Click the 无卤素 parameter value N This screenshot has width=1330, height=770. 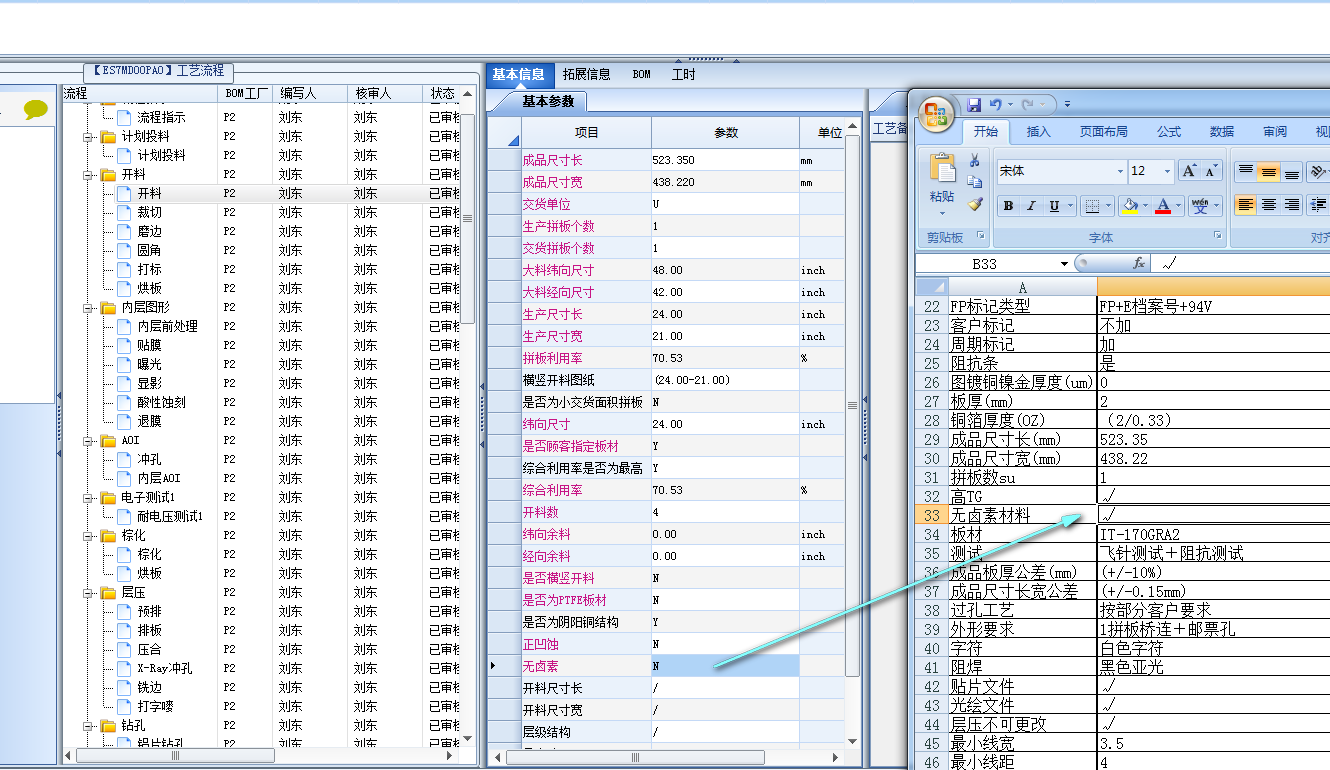(x=725, y=666)
